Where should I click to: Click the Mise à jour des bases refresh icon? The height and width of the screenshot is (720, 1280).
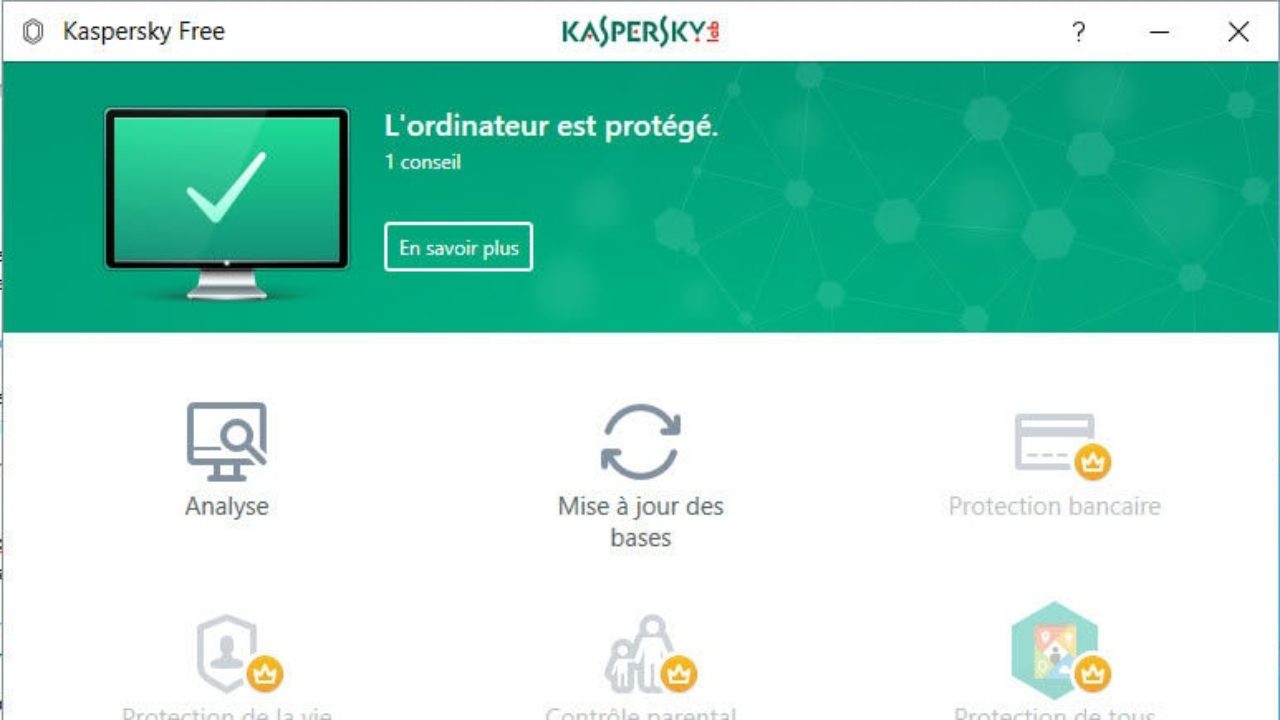641,441
